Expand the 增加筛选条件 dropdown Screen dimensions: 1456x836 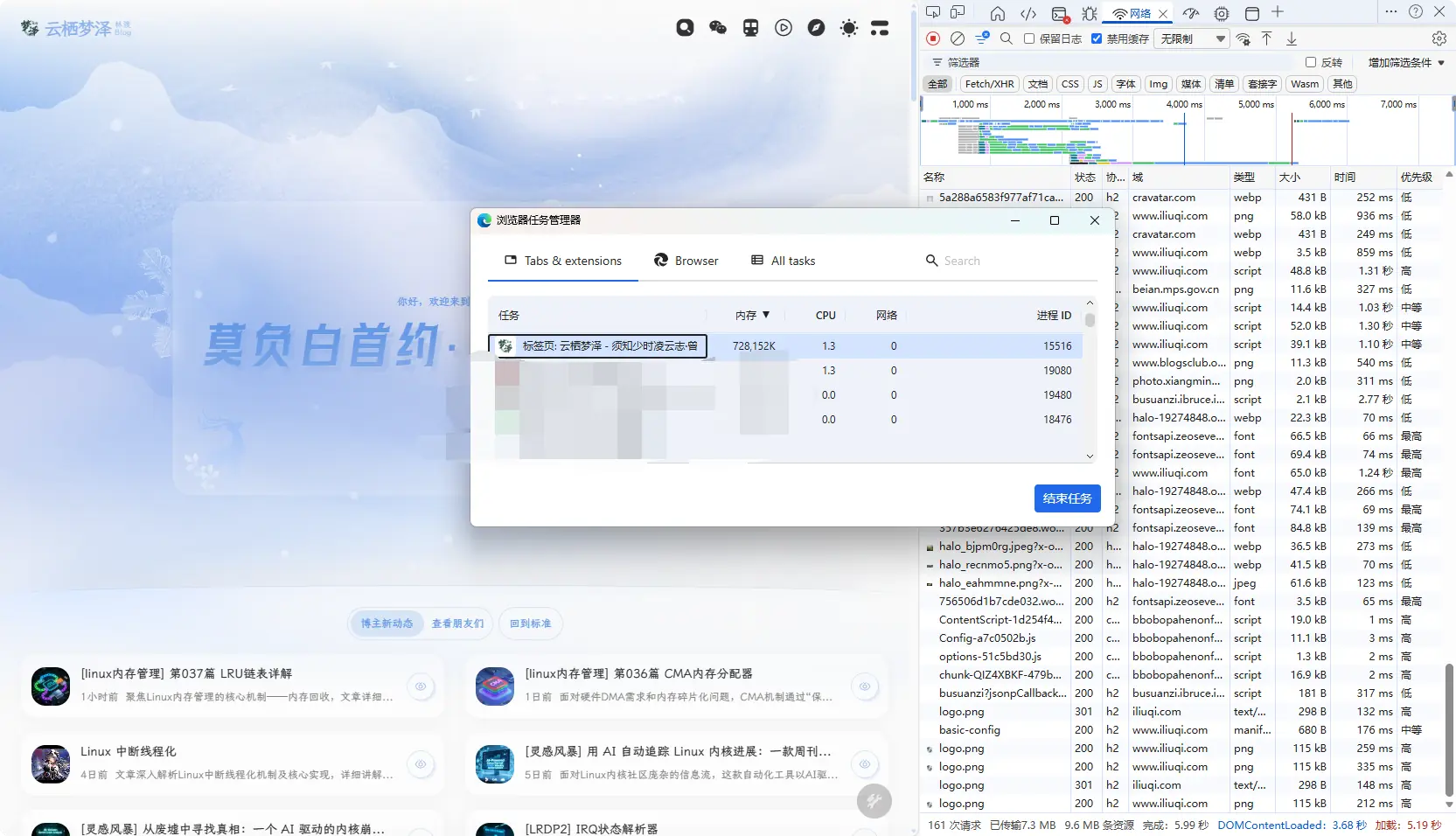click(x=1405, y=62)
